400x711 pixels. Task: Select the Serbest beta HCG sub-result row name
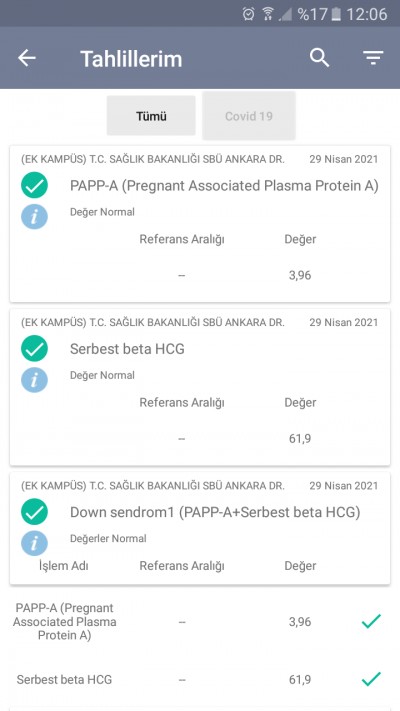click(64, 679)
